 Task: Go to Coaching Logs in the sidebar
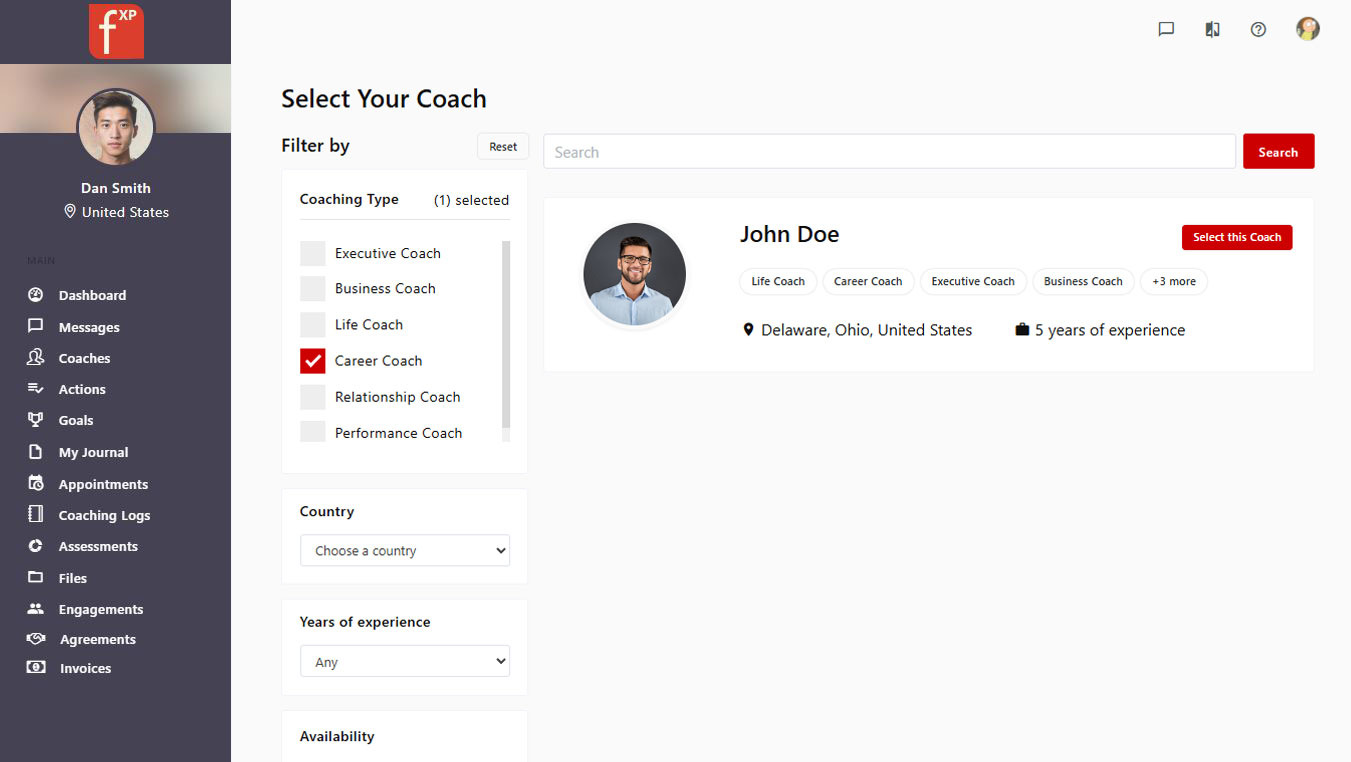104,515
